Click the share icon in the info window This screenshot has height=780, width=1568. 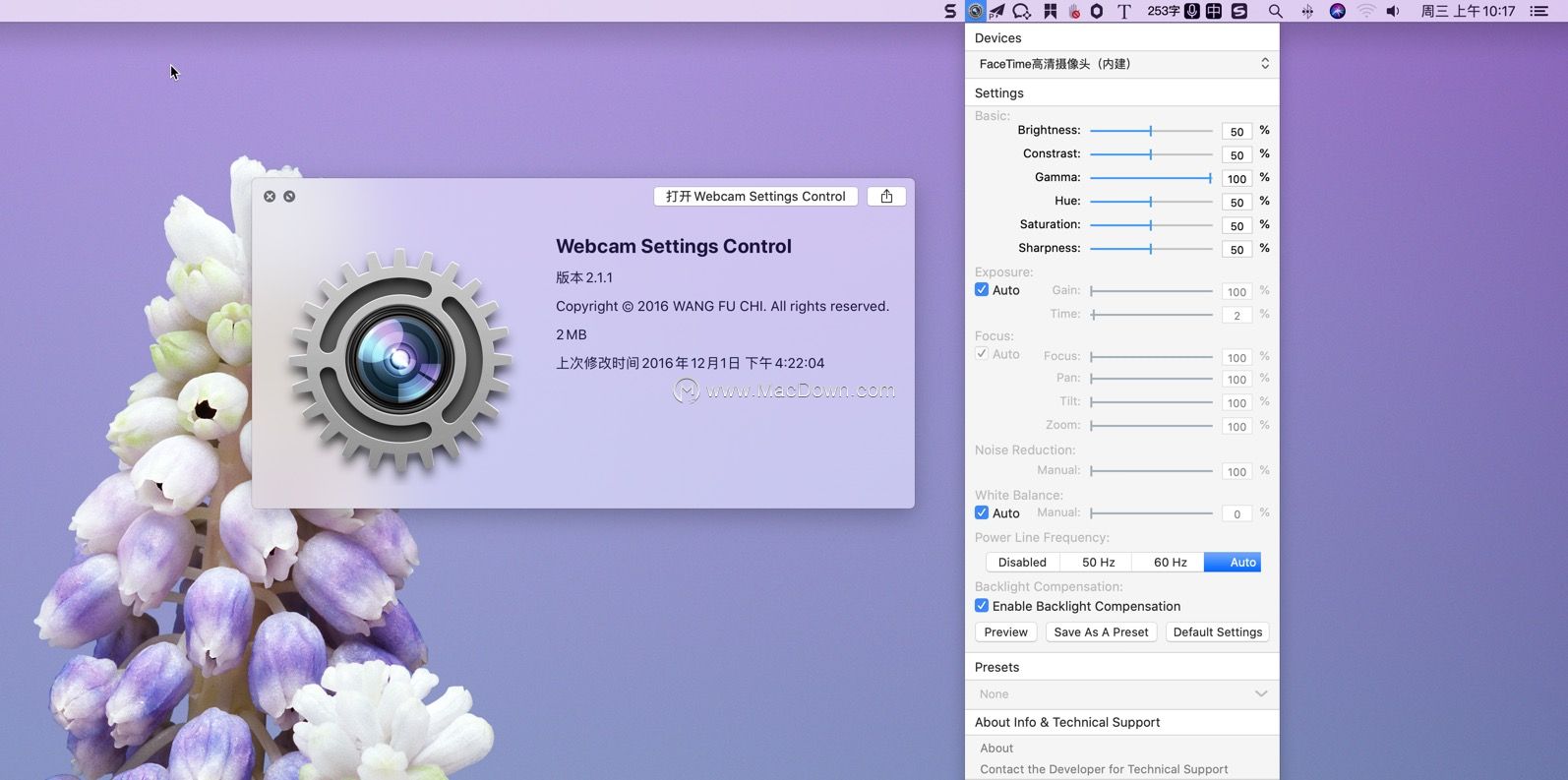(x=886, y=197)
